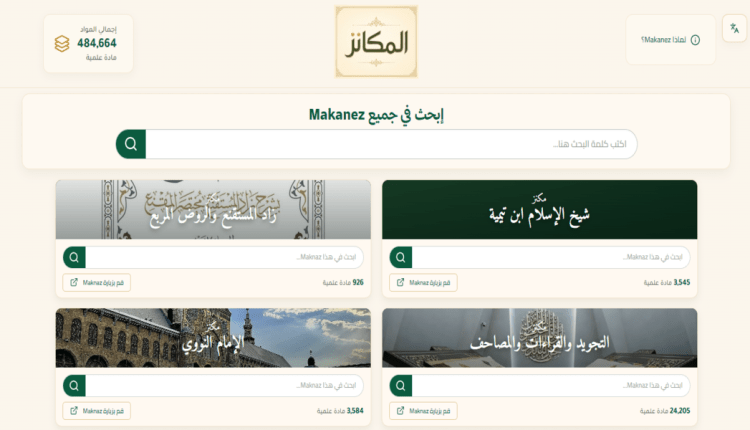This screenshot has width=750, height=430.
Task: Click the green search icon of main search
Action: (131, 144)
